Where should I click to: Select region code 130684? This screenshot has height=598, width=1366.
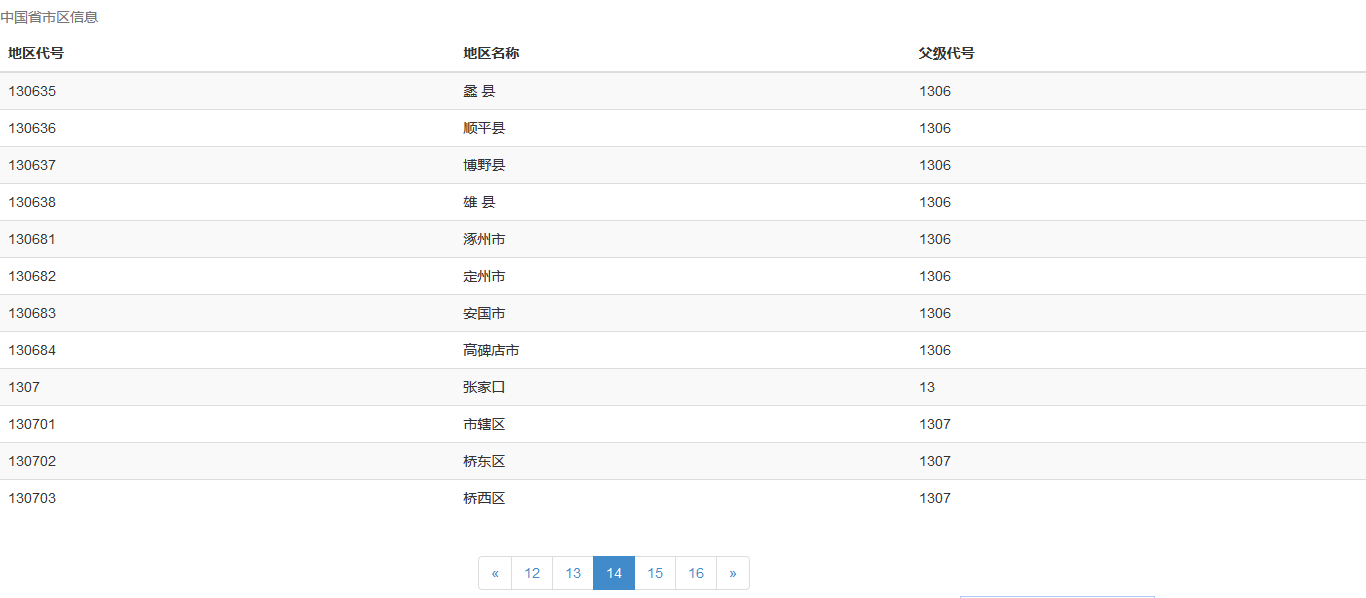[32, 350]
